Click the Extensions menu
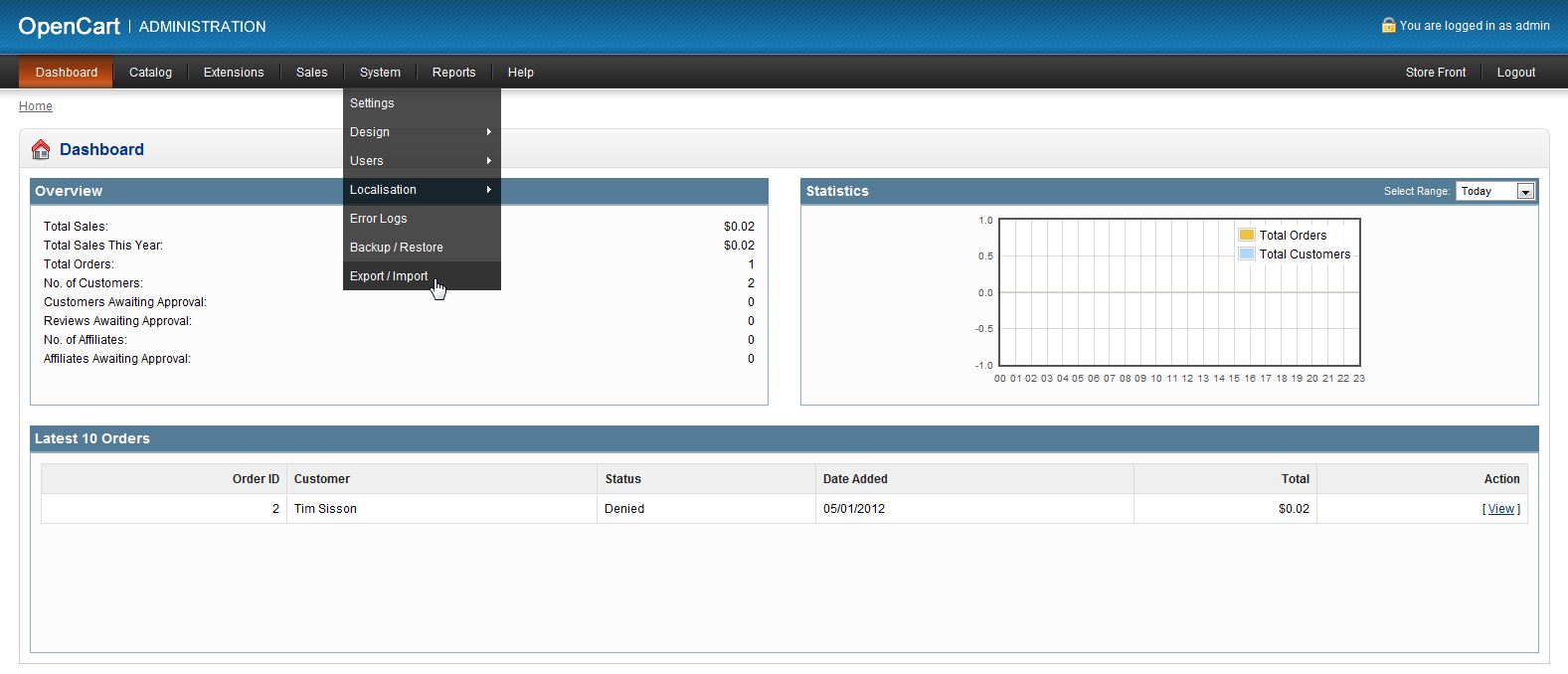The width and height of the screenshot is (1568, 674). [x=234, y=73]
